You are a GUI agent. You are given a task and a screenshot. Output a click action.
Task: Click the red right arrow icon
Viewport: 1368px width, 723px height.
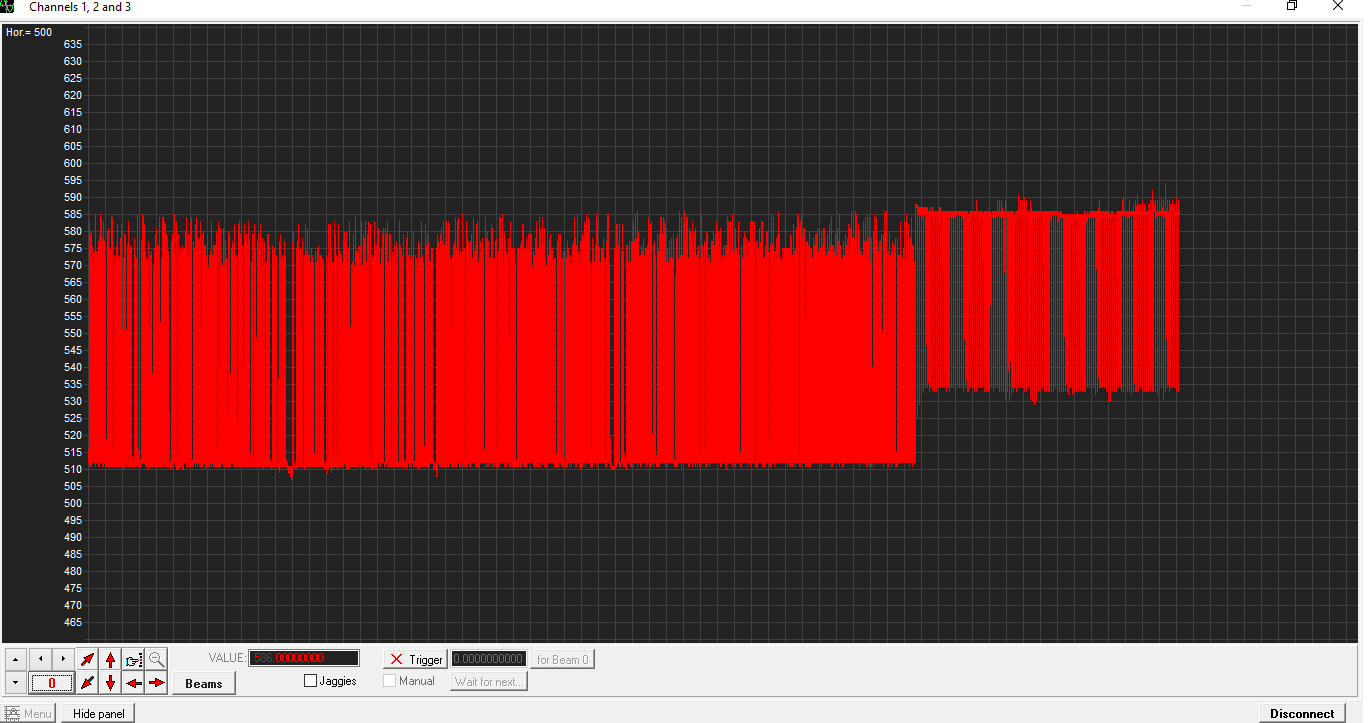[157, 683]
